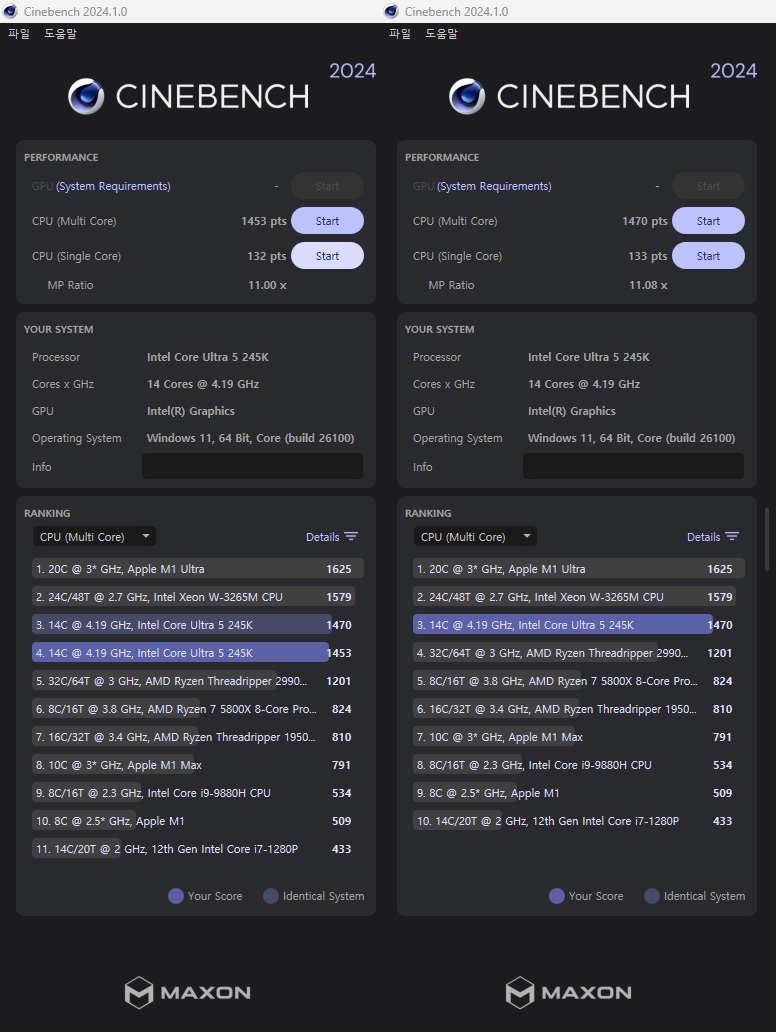776x1032 pixels.
Task: Click the Details filter icon in right window
Action: coord(733,537)
